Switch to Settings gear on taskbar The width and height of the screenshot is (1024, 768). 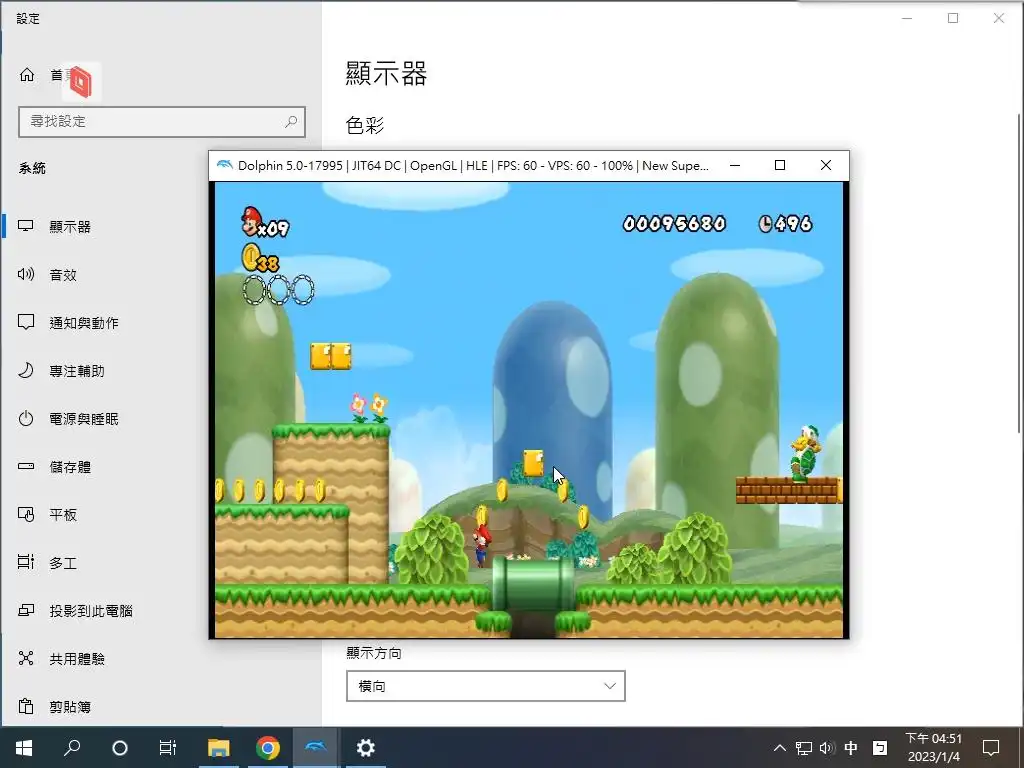pyautogui.click(x=365, y=748)
